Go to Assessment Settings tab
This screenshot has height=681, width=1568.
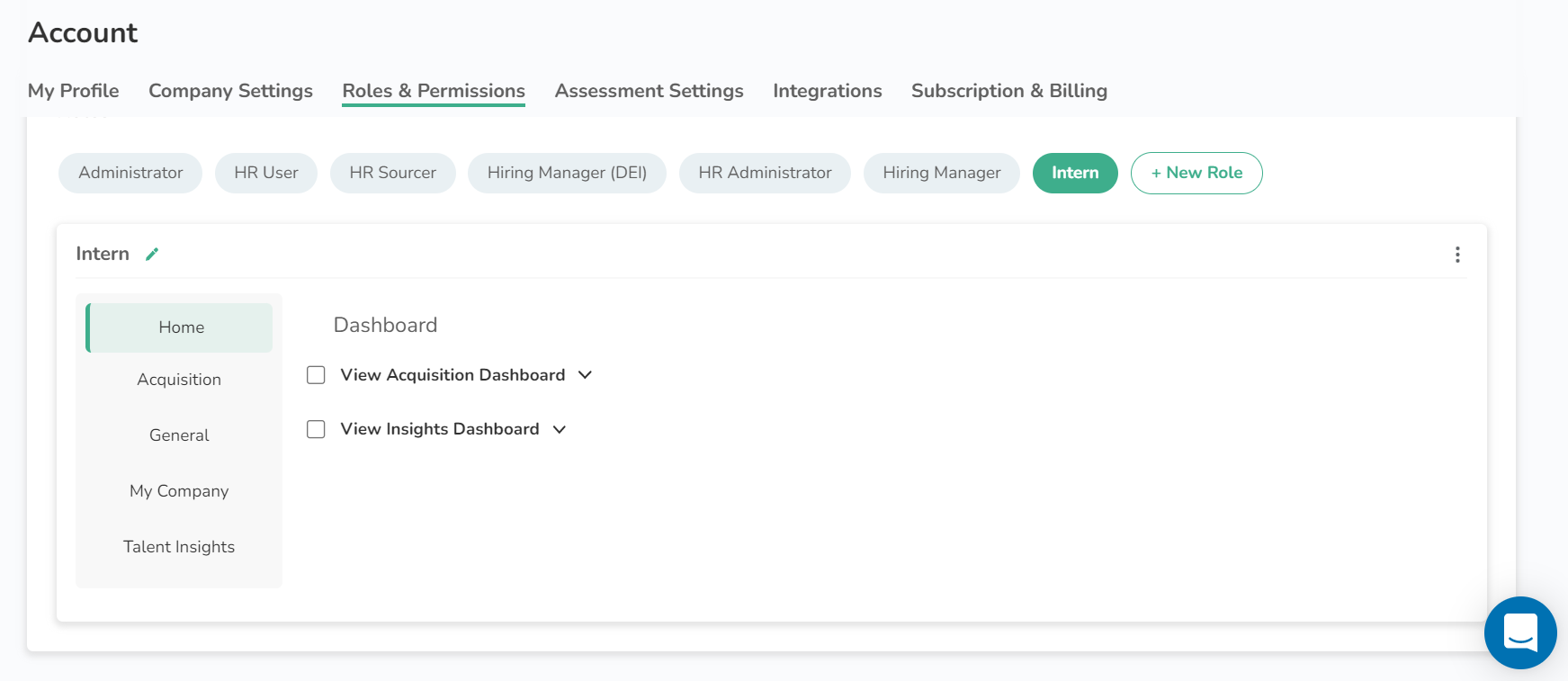click(649, 91)
